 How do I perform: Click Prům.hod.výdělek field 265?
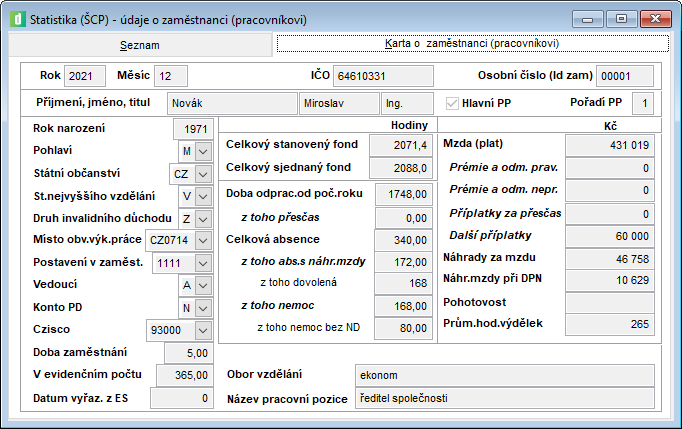click(x=610, y=324)
